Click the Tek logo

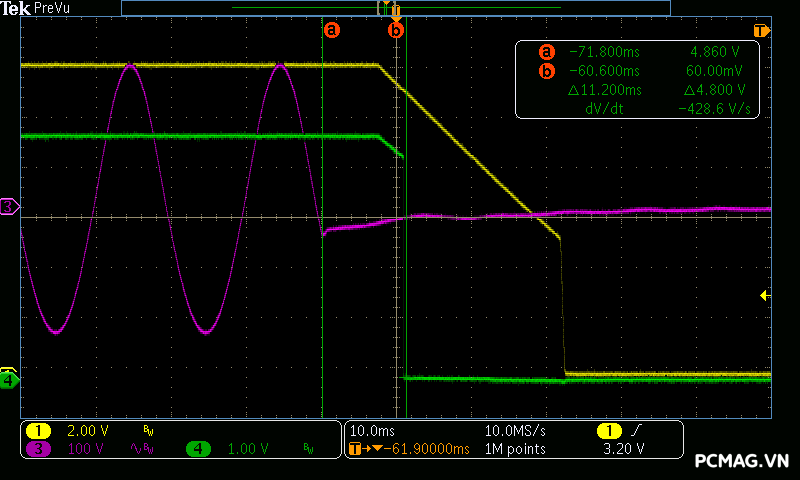16,8
